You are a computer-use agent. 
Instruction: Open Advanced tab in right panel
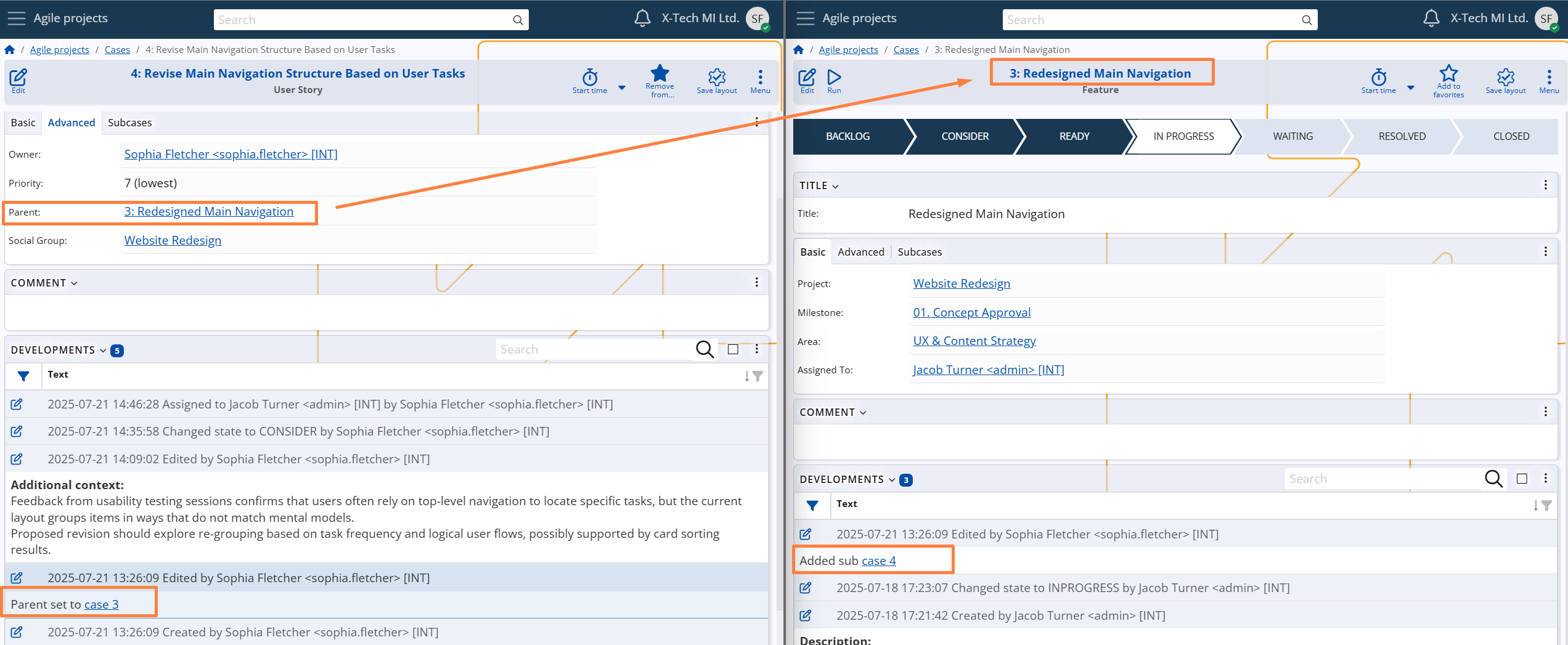[x=860, y=252]
